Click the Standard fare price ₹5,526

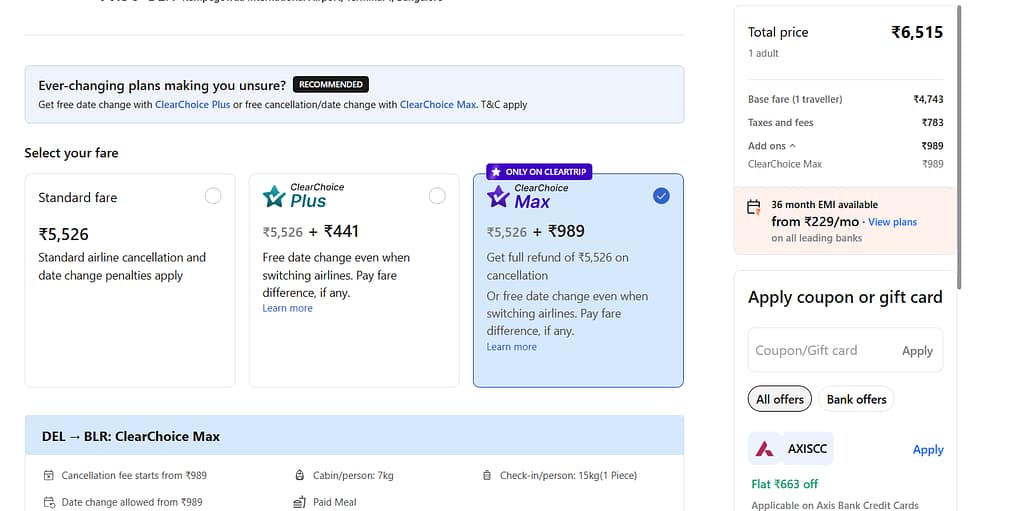pyautogui.click(x=63, y=234)
